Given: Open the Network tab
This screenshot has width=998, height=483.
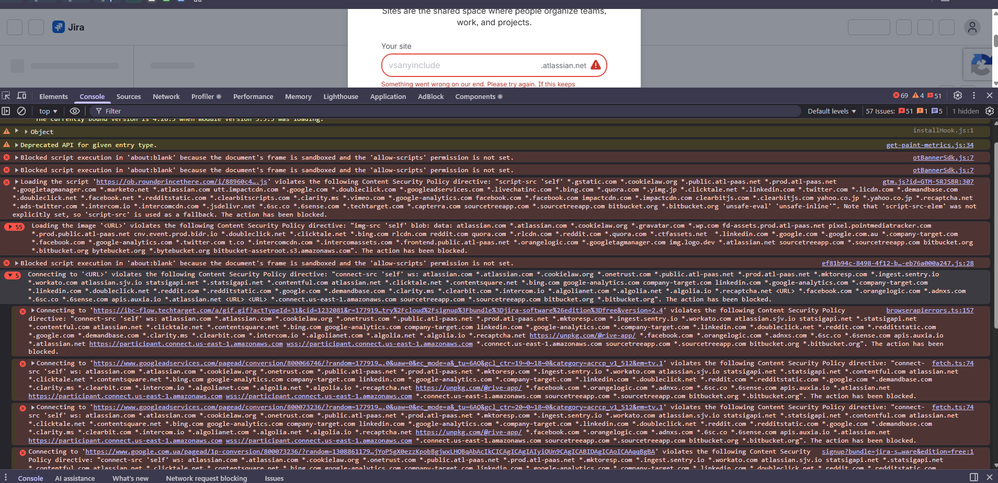Looking at the screenshot, I should pyautogui.click(x=166, y=97).
